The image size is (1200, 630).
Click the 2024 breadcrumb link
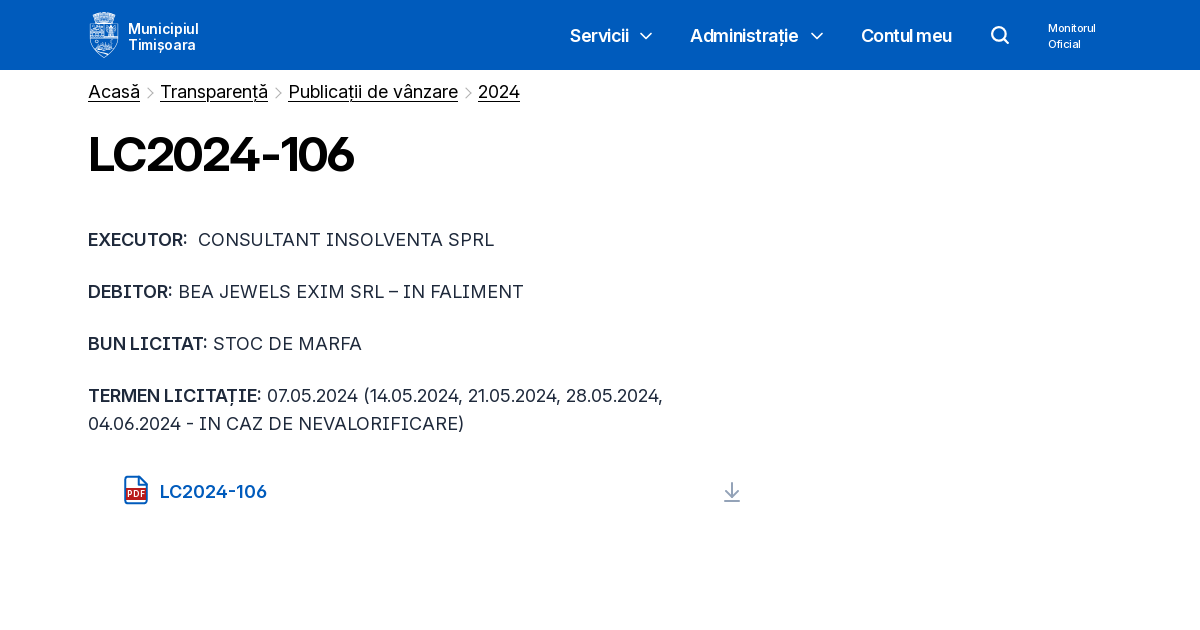point(499,92)
